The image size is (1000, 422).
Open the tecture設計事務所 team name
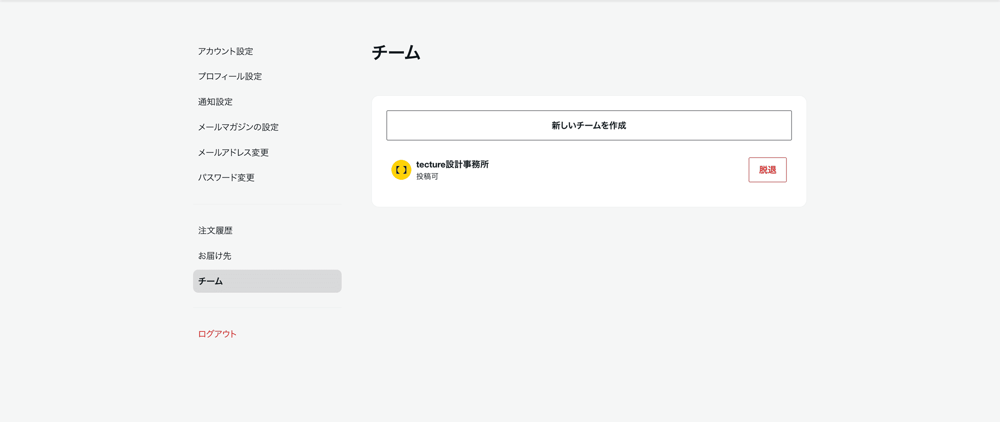[452, 164]
